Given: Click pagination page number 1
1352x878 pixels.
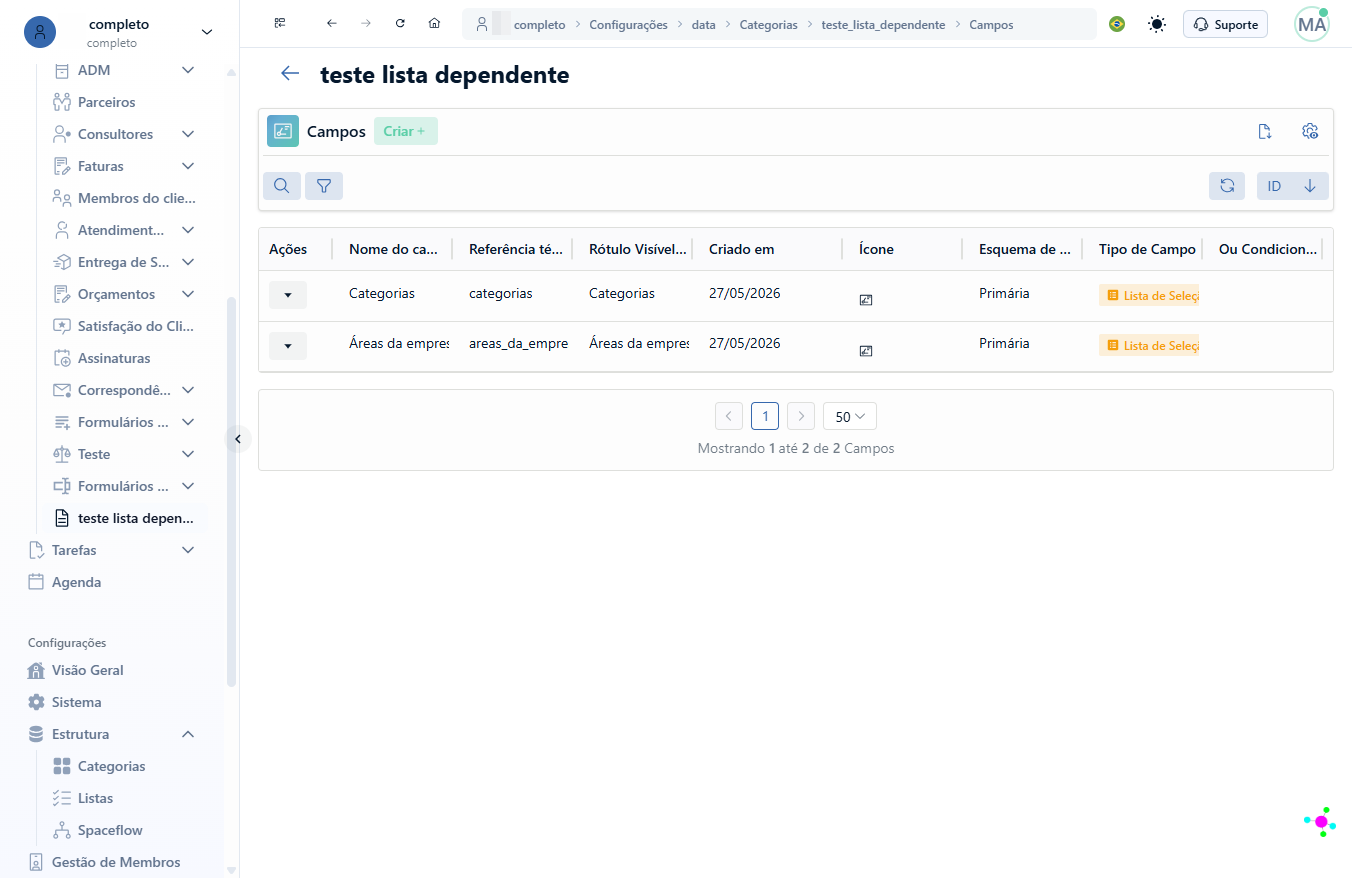Looking at the screenshot, I should click(x=765, y=416).
